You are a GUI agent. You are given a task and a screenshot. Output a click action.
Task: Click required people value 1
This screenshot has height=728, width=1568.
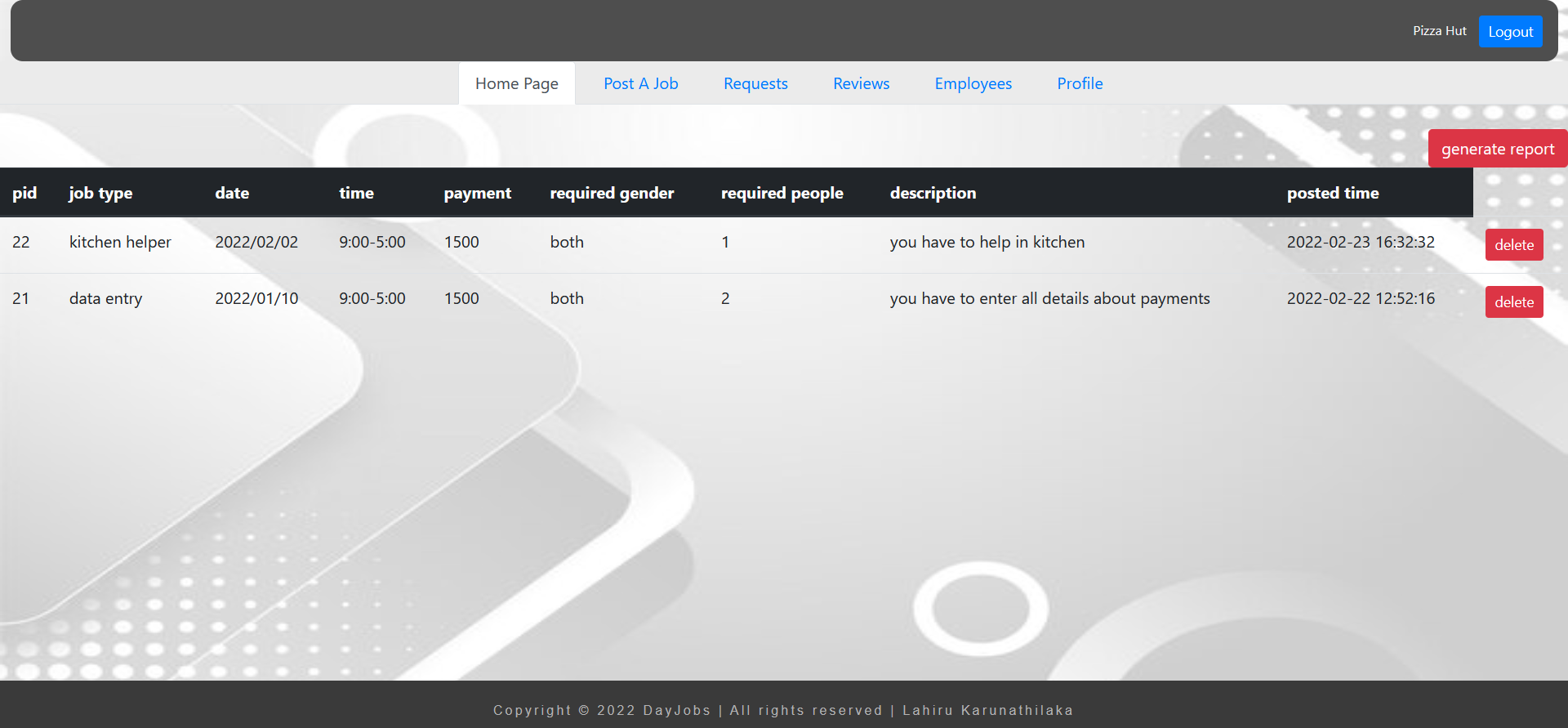coord(725,242)
